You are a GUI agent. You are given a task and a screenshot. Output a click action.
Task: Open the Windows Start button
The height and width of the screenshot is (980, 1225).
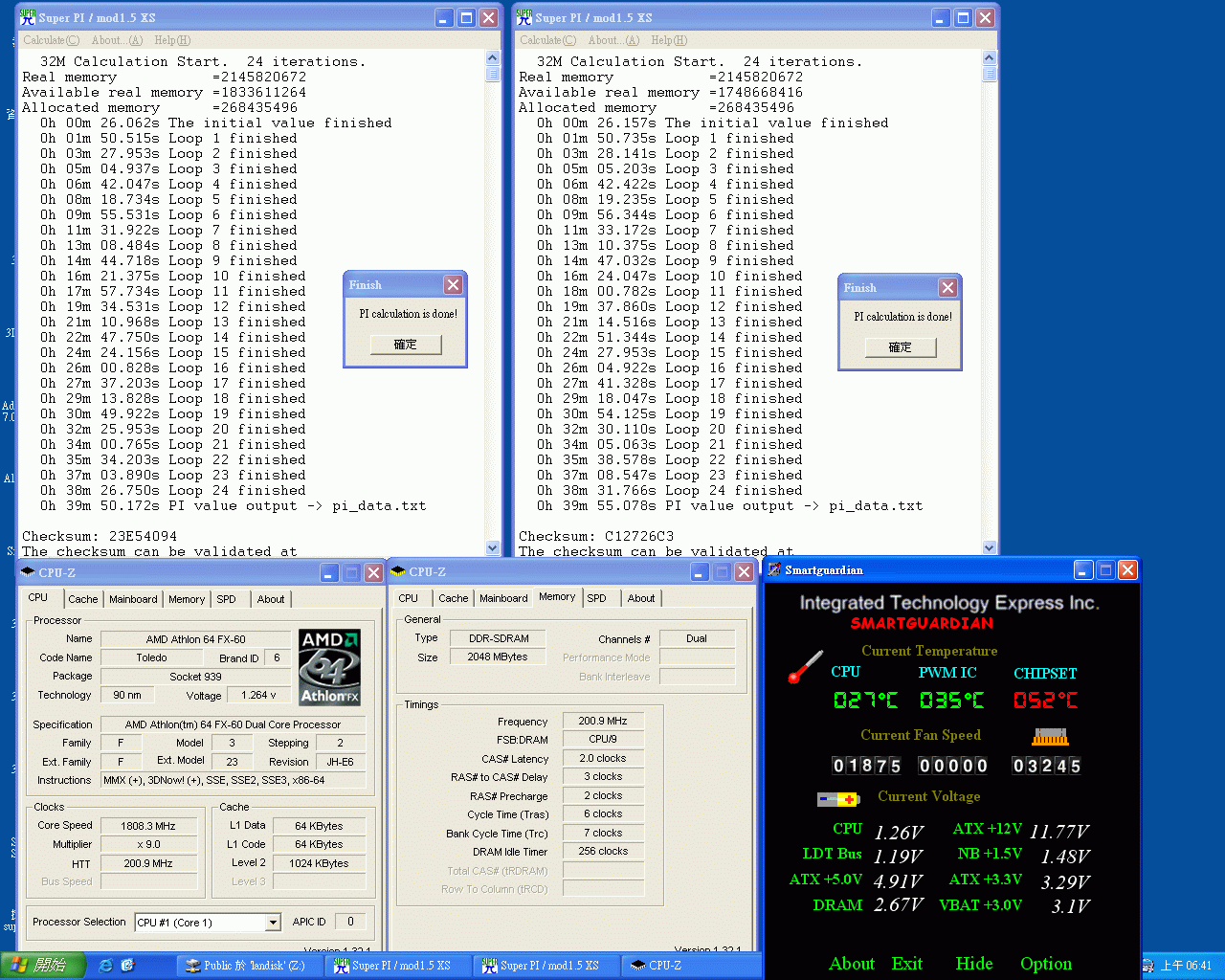pyautogui.click(x=43, y=965)
